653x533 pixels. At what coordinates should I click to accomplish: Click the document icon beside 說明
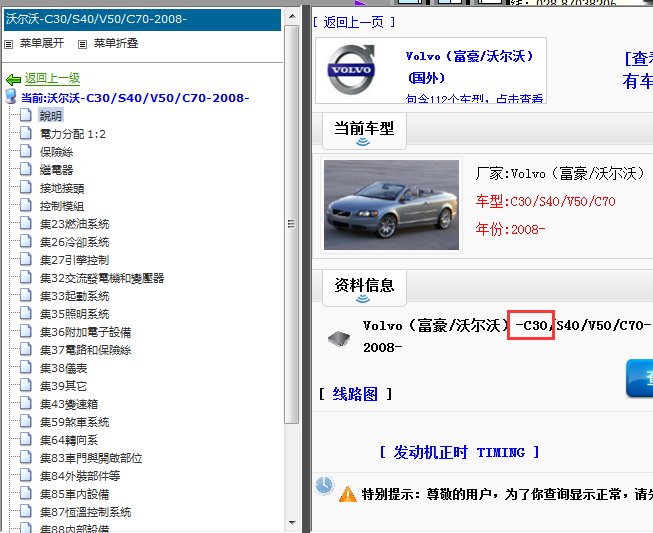click(26, 115)
